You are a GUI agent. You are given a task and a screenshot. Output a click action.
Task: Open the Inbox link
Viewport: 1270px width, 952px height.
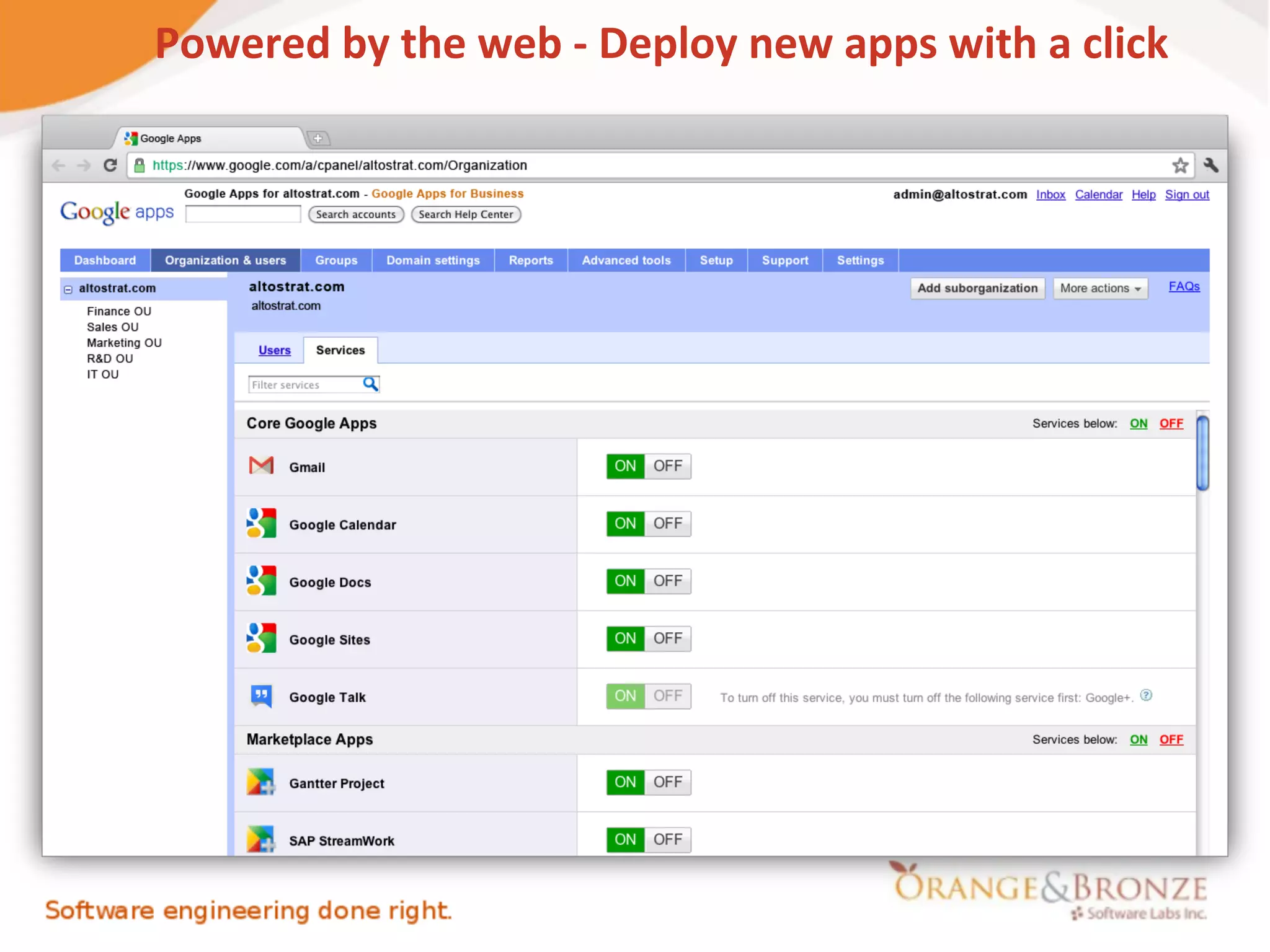point(1050,195)
